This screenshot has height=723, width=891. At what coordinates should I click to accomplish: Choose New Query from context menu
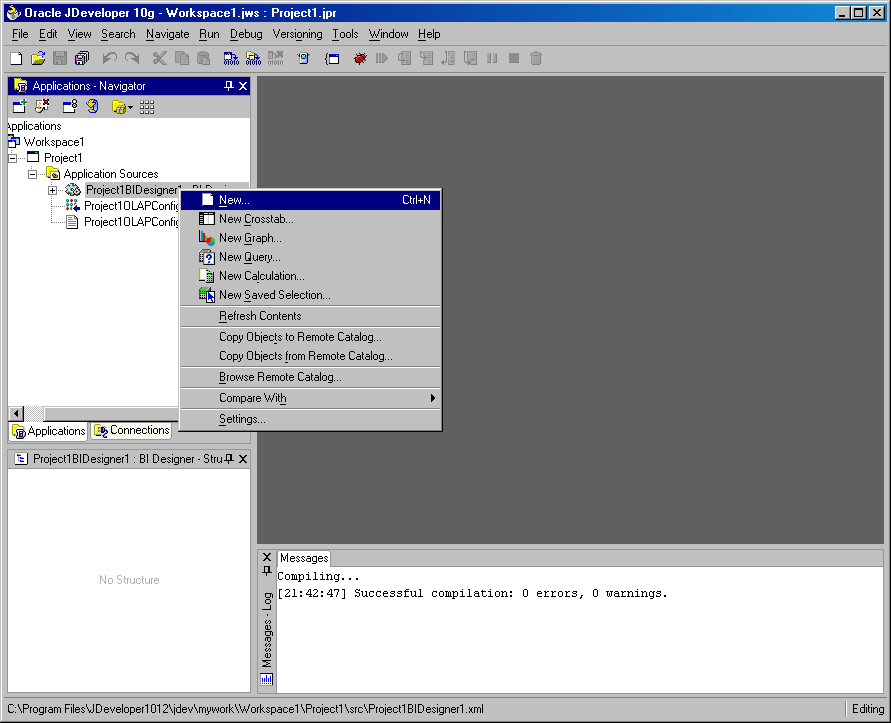(x=310, y=257)
